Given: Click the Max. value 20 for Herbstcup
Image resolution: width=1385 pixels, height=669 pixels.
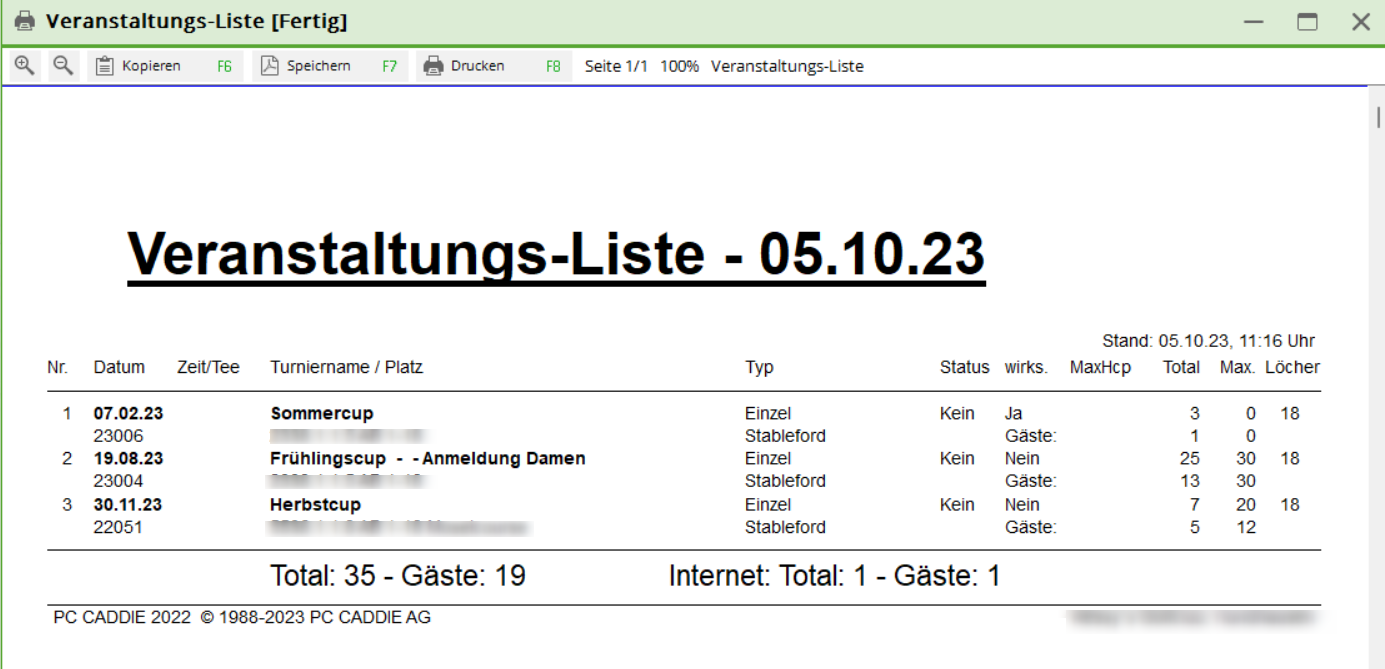Looking at the screenshot, I should (x=1246, y=504).
